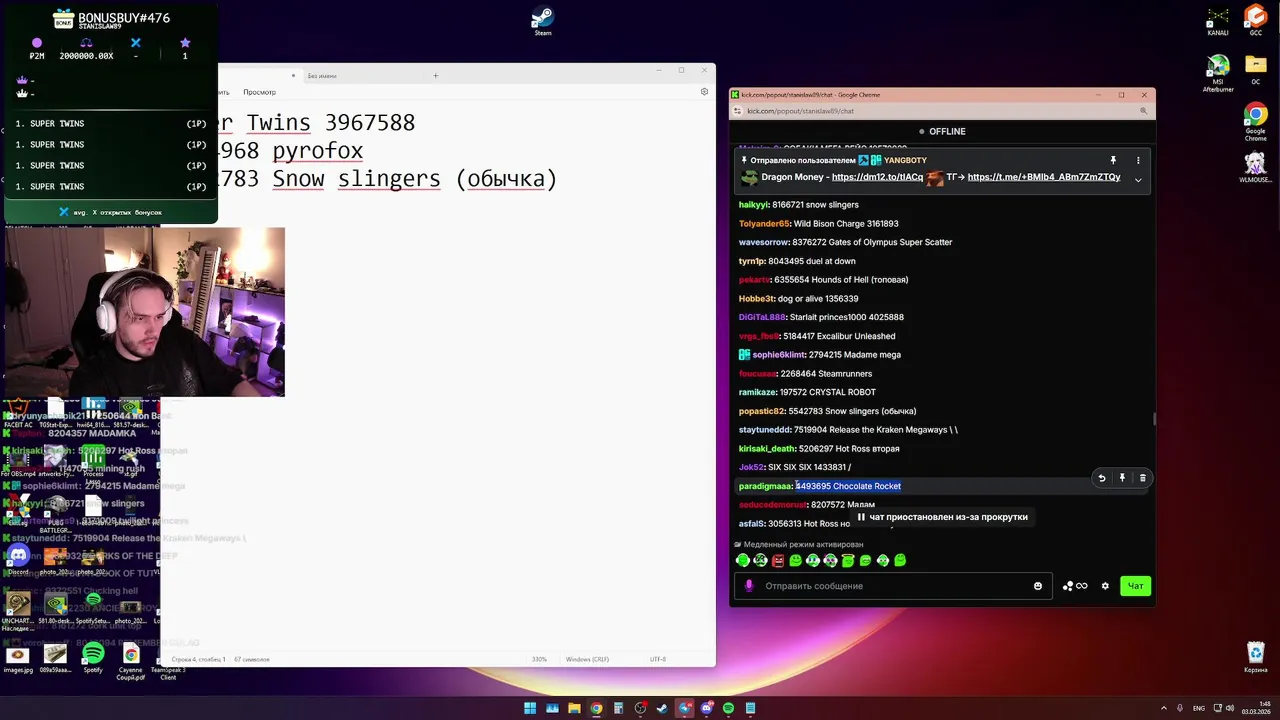
Task: Add a new tab in Notepad
Action: (x=435, y=76)
